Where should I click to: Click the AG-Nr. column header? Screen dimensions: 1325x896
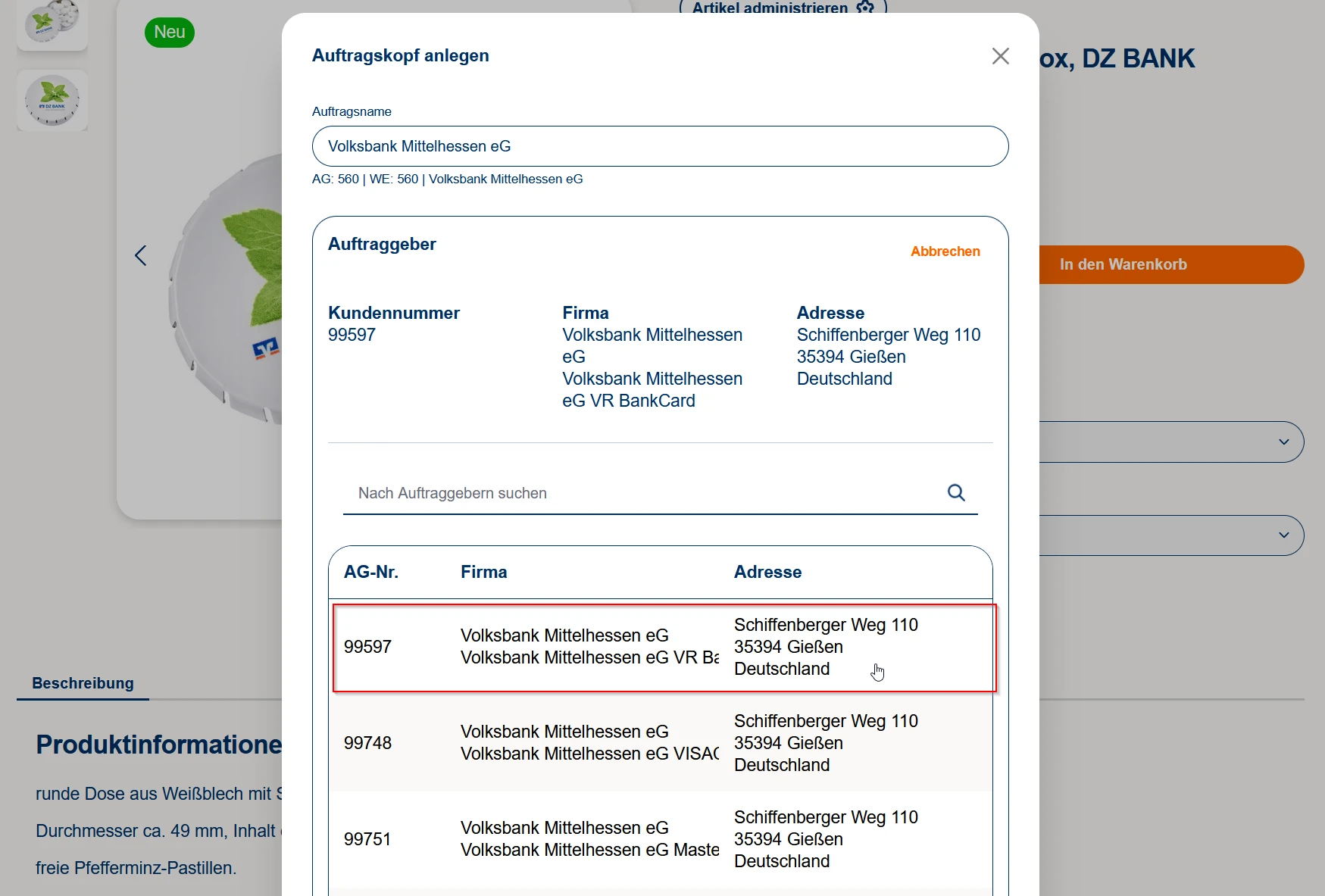point(371,572)
